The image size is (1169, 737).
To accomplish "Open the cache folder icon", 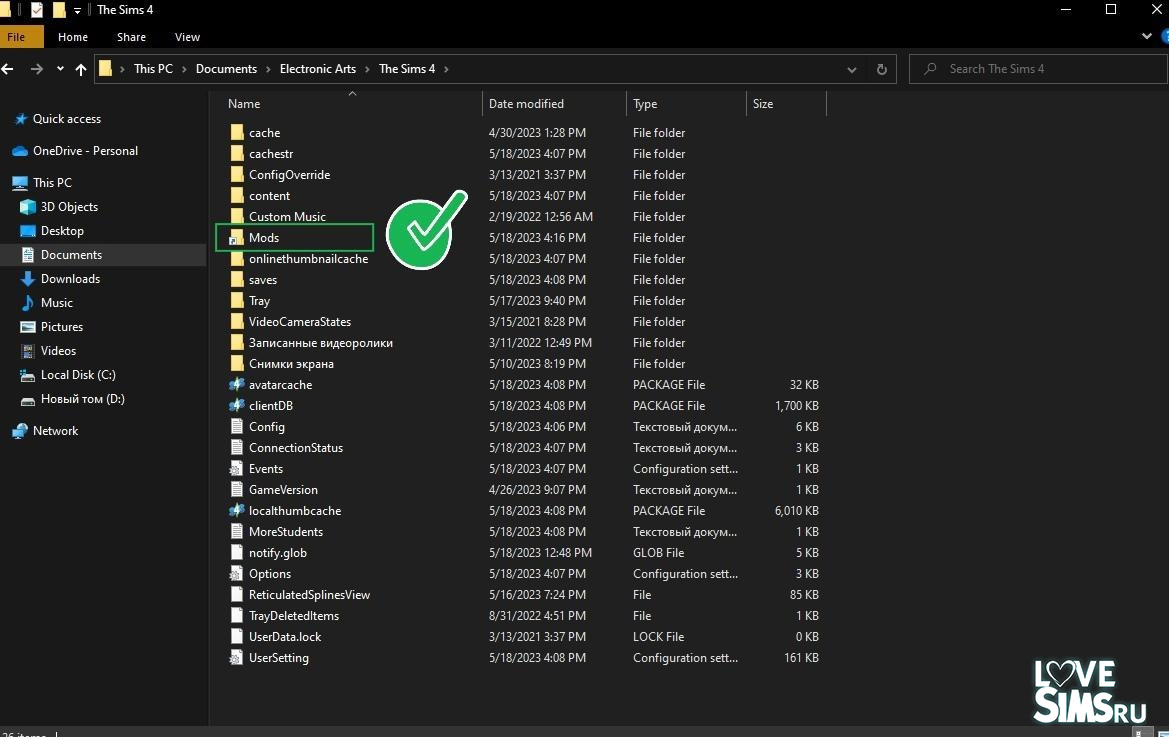I will [x=237, y=133].
